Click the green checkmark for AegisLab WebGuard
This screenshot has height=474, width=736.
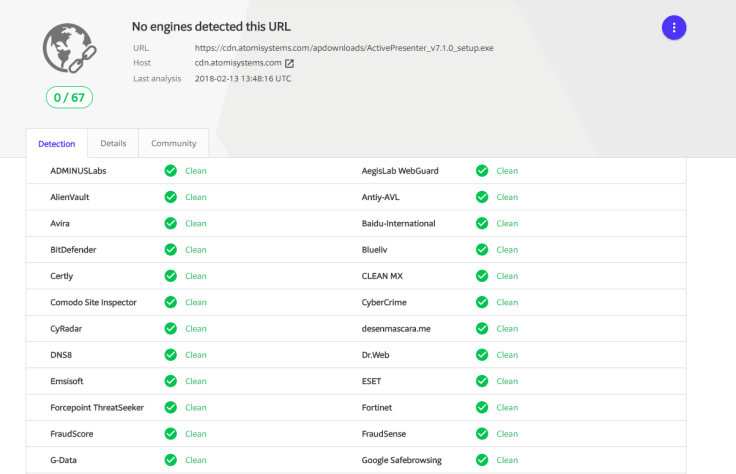(482, 171)
